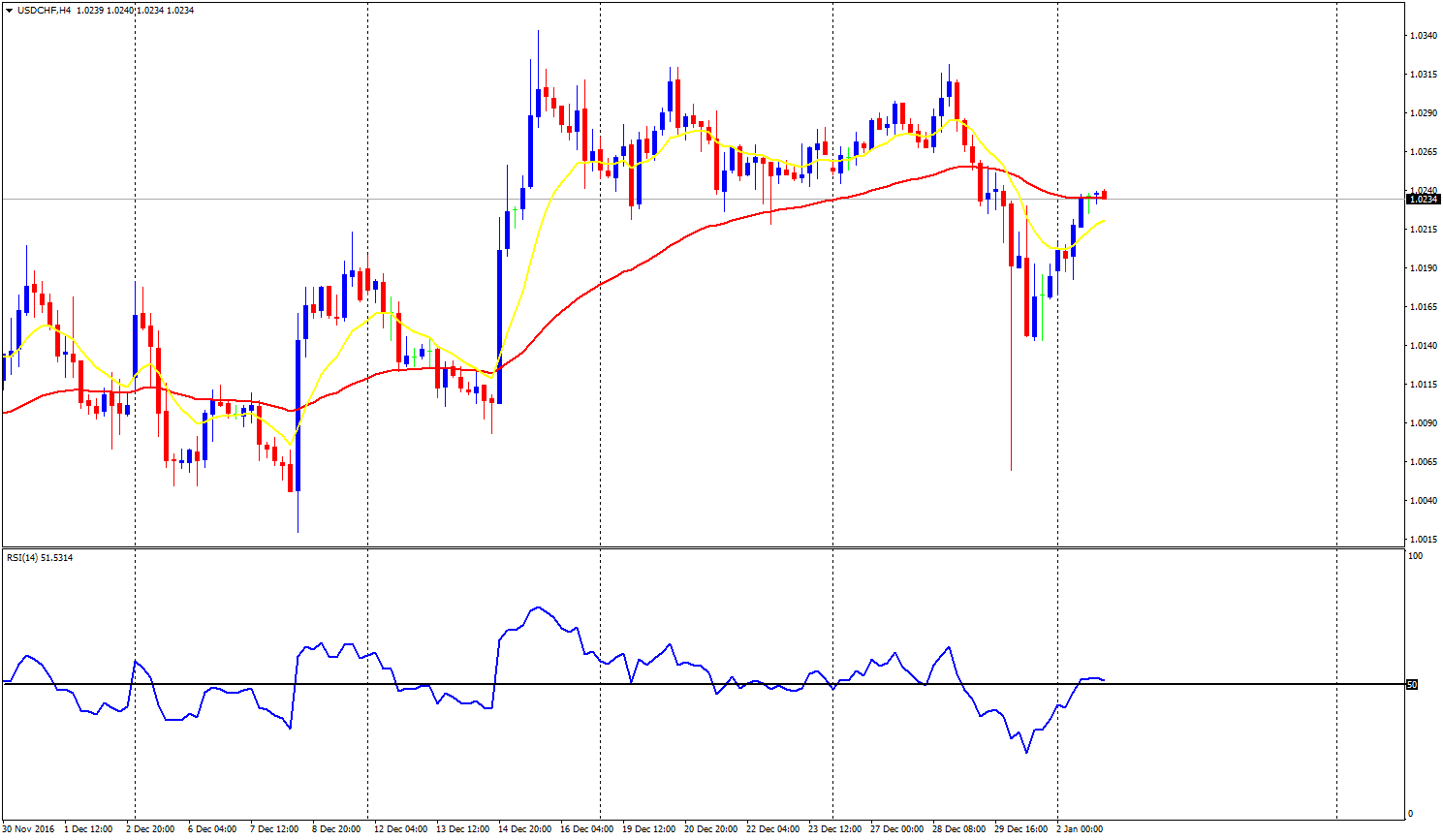Viewport: 1443px width, 840px height.
Task: Click the 27 Dec 00:00 time label
Action: tap(896, 829)
